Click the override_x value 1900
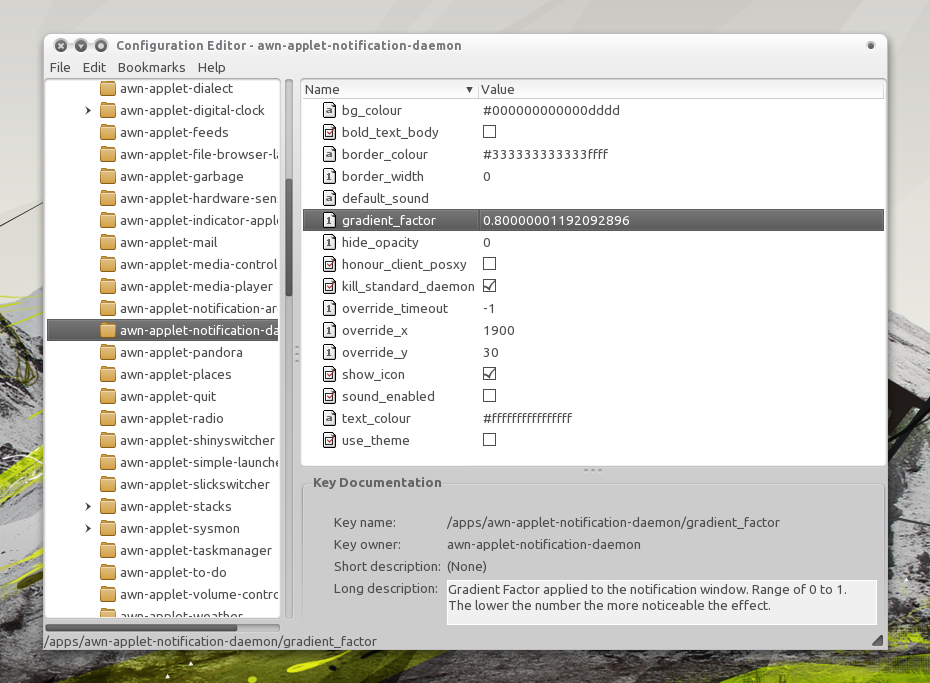Image resolution: width=930 pixels, height=683 pixels. pyautogui.click(x=499, y=330)
